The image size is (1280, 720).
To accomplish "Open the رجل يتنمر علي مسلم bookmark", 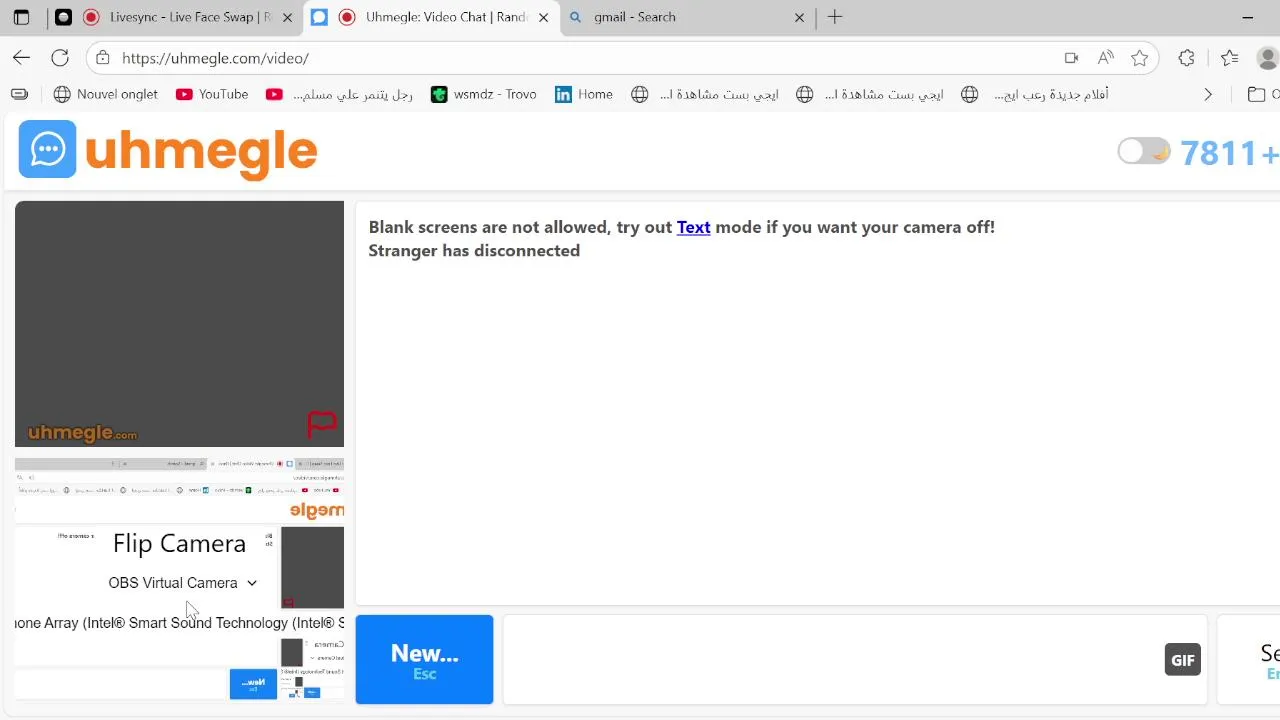I will click(x=340, y=94).
